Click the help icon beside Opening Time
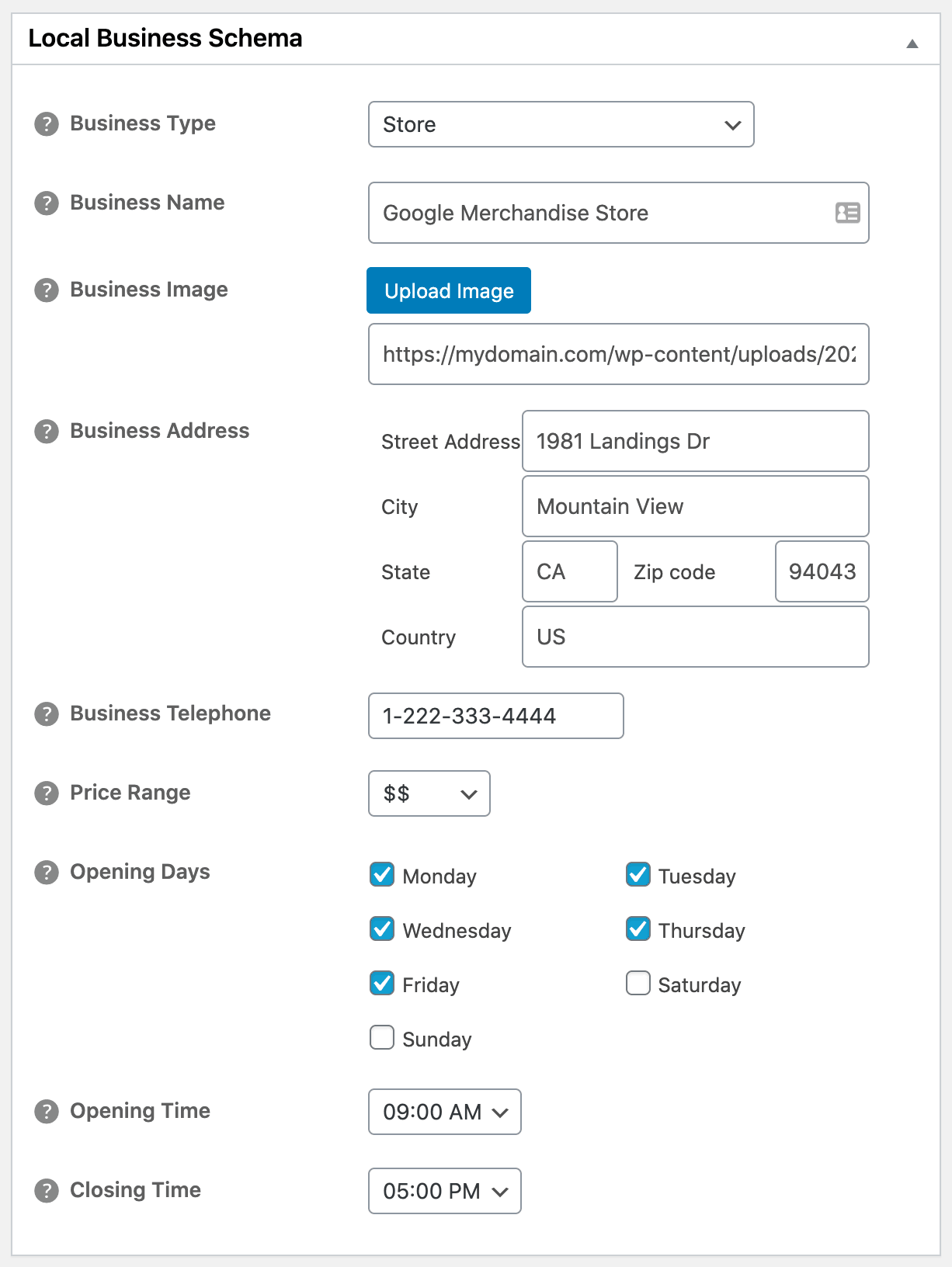 [47, 1112]
